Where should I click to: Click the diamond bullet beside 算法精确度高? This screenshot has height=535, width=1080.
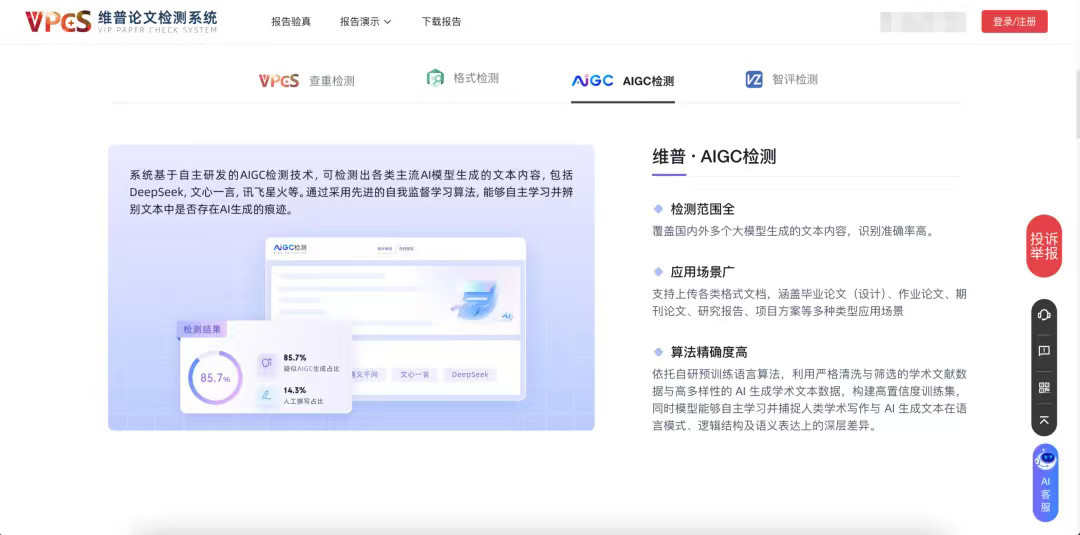(658, 352)
